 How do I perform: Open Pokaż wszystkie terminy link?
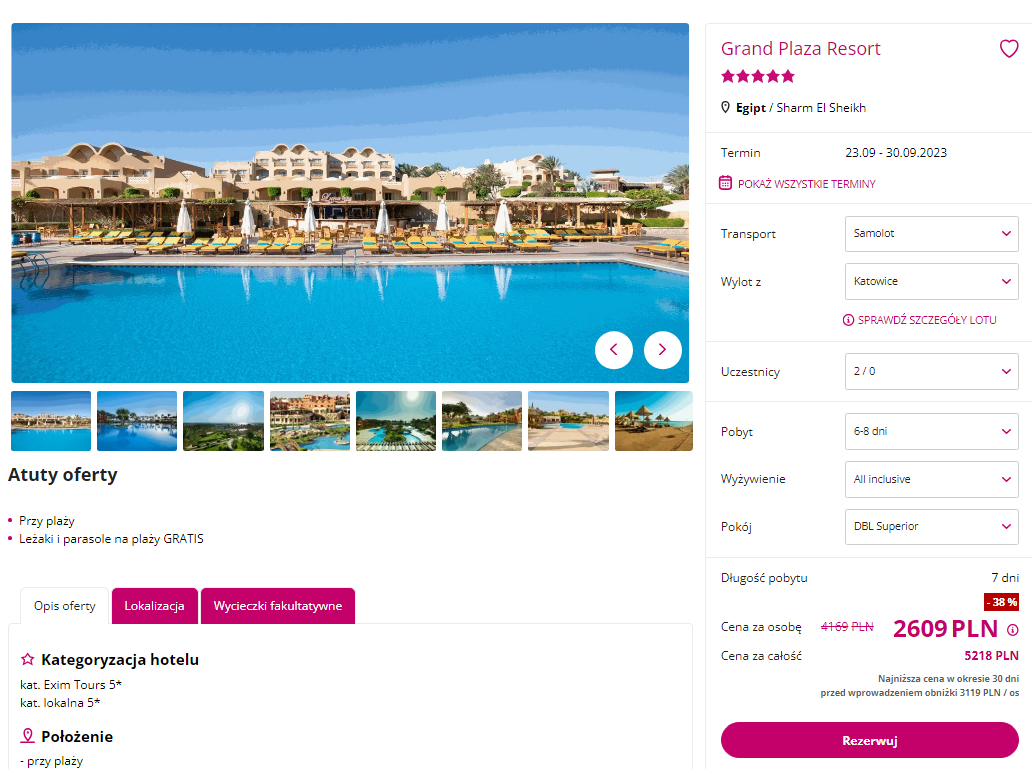806,184
